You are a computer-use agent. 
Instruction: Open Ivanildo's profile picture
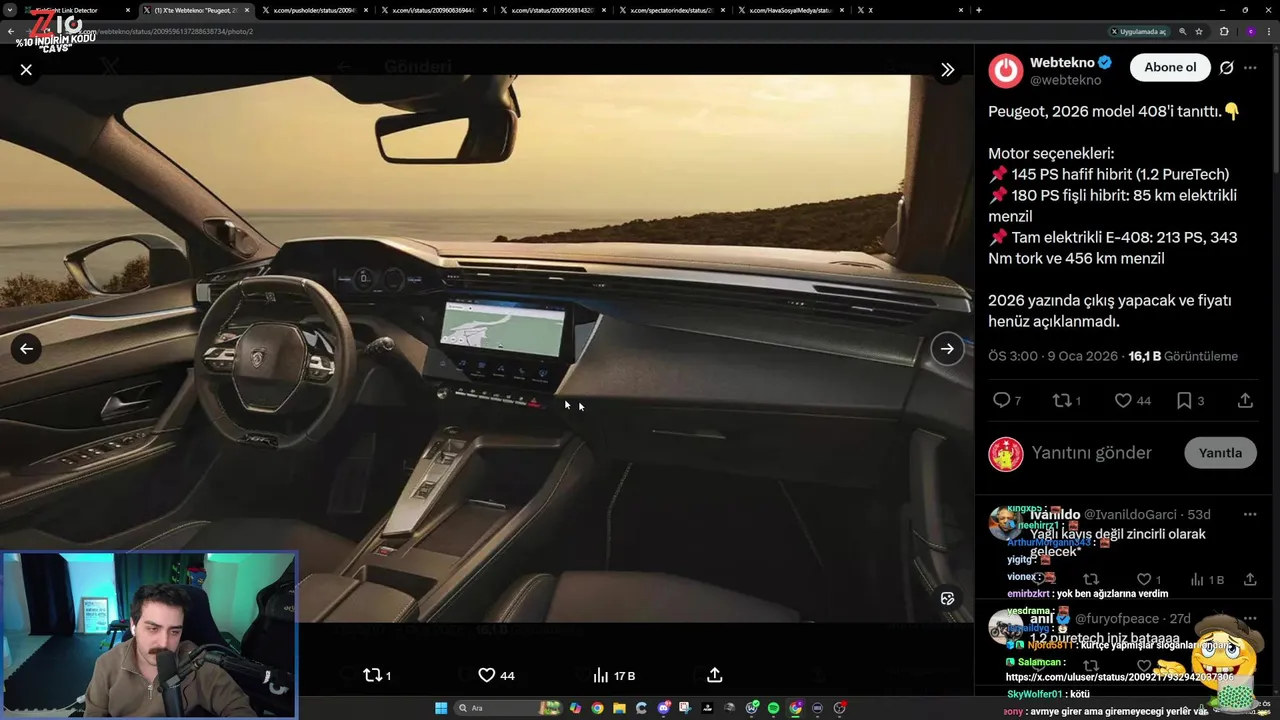(x=1004, y=522)
